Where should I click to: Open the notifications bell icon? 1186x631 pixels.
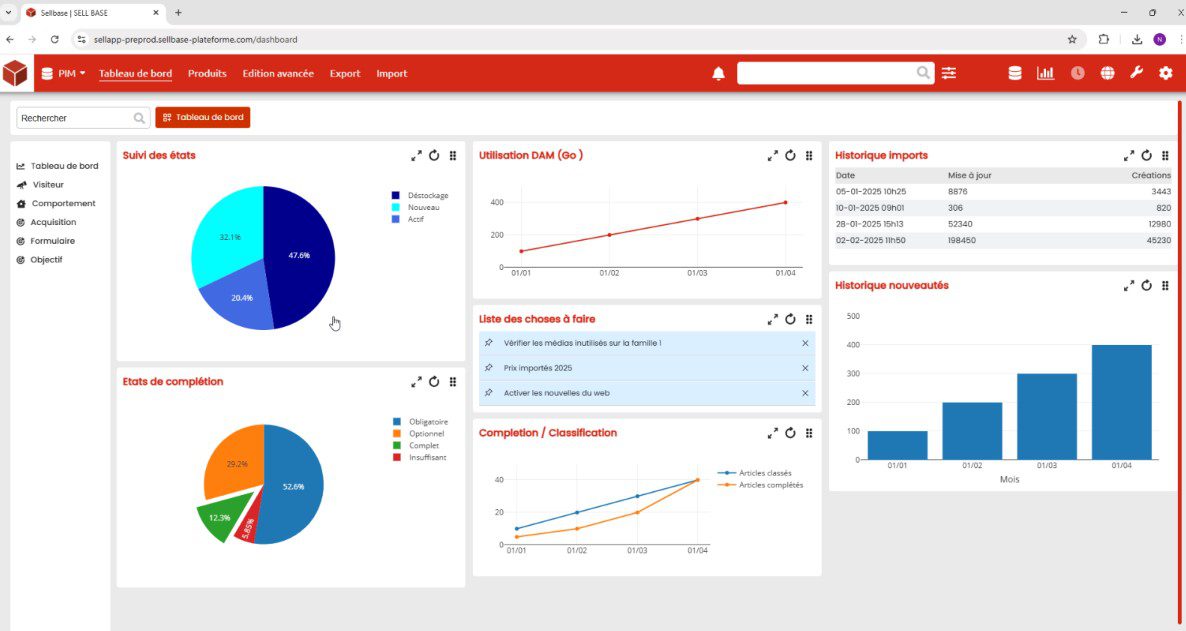pyautogui.click(x=718, y=72)
